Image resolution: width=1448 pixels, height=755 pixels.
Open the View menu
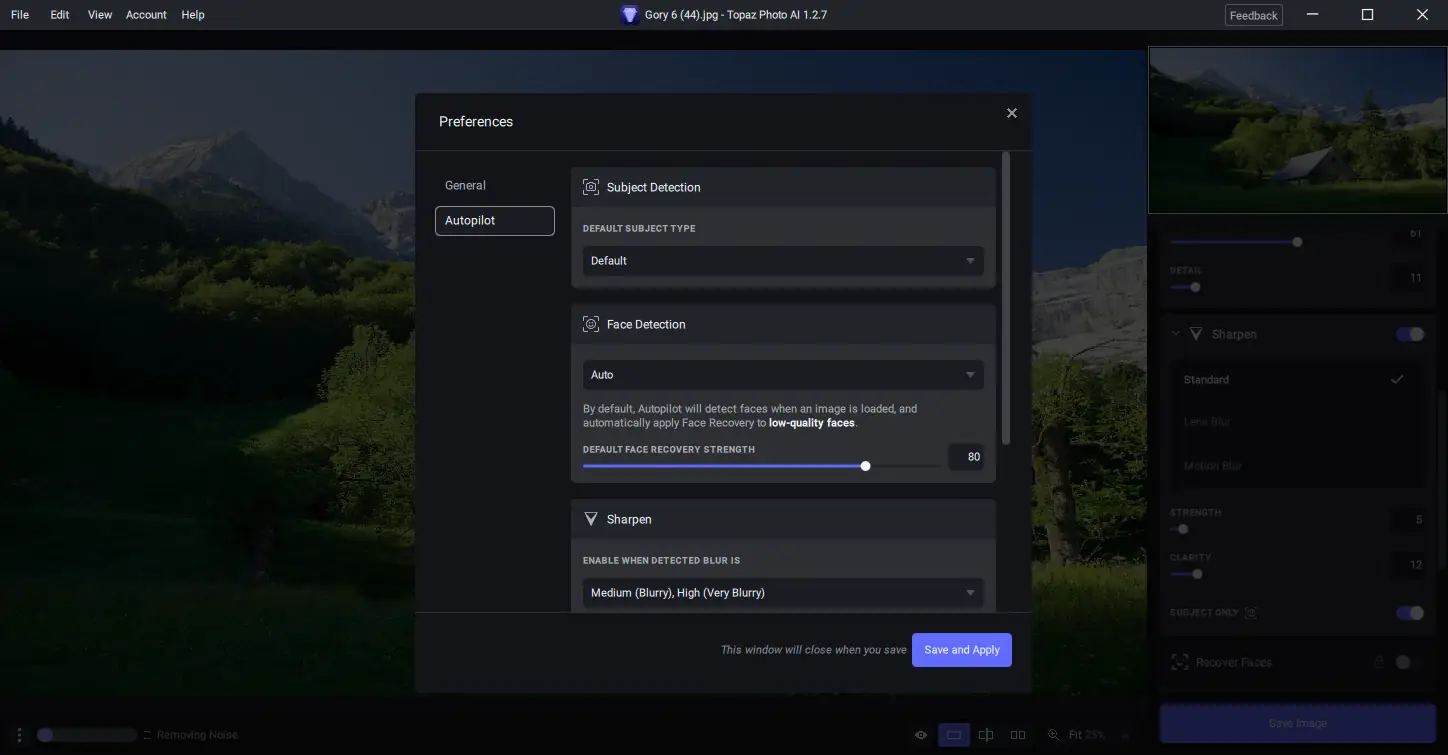pos(100,15)
